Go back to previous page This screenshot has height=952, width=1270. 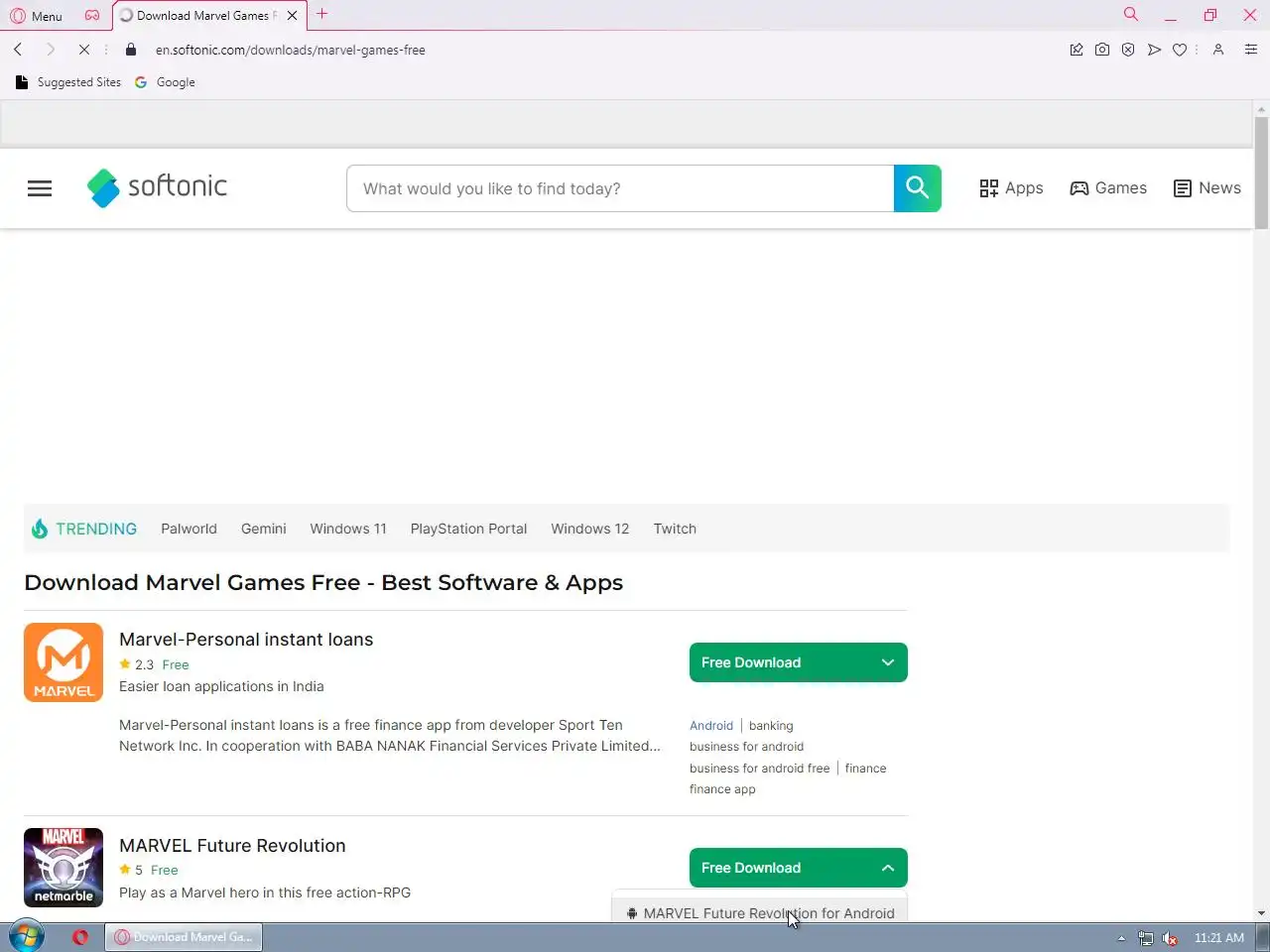coord(18,50)
